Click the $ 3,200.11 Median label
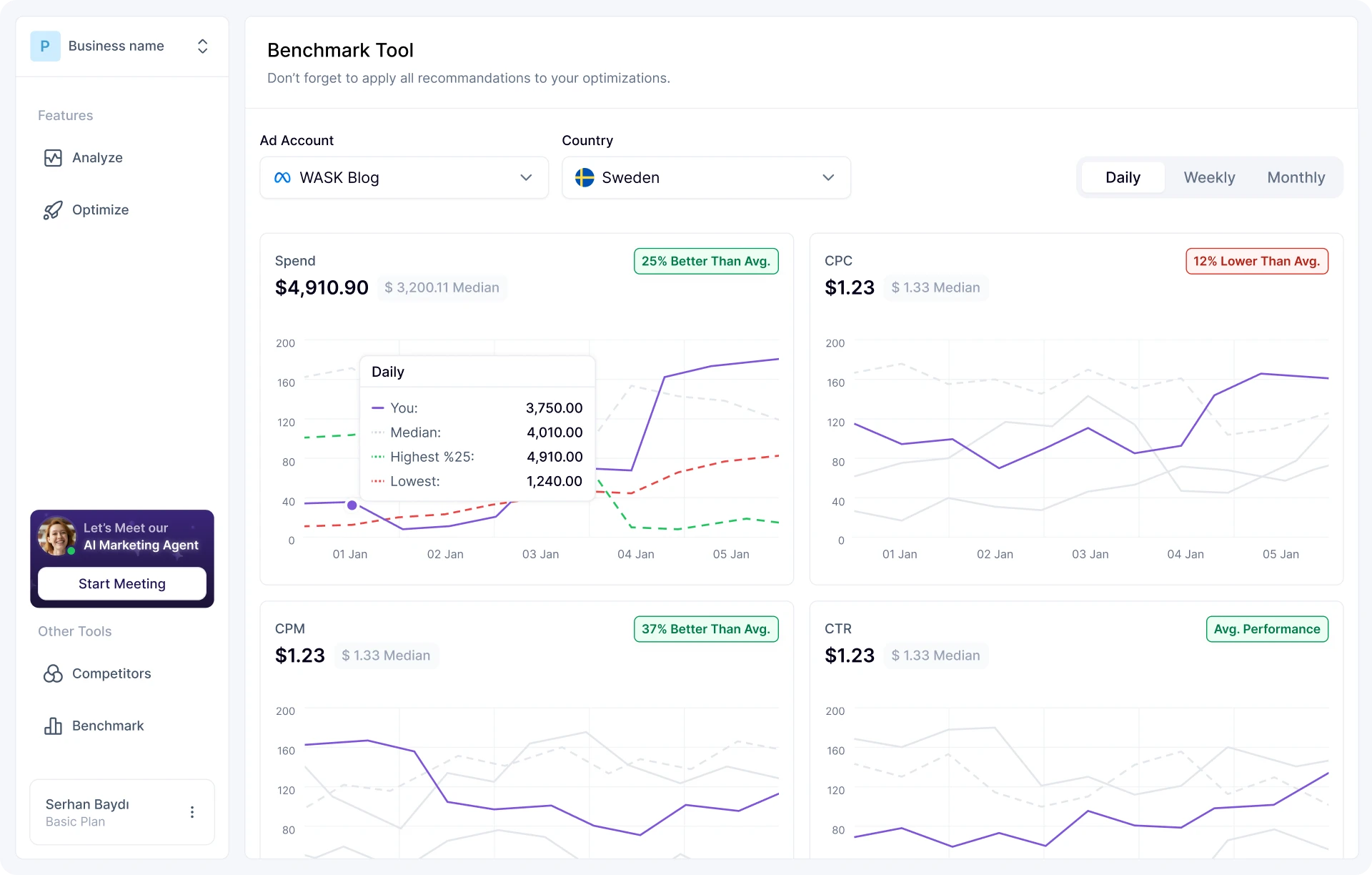1372x875 pixels. [442, 287]
